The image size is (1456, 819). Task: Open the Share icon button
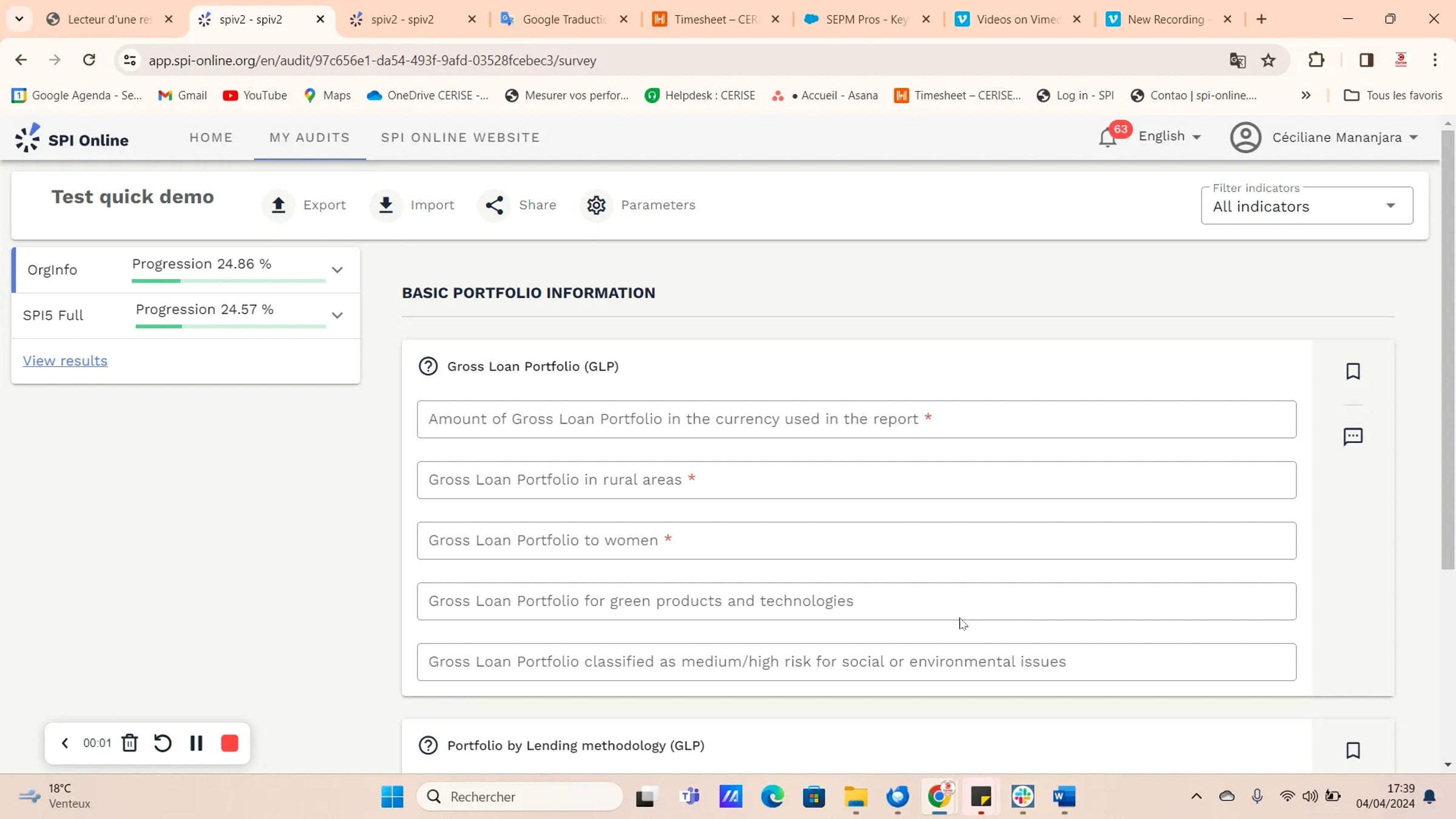[494, 205]
